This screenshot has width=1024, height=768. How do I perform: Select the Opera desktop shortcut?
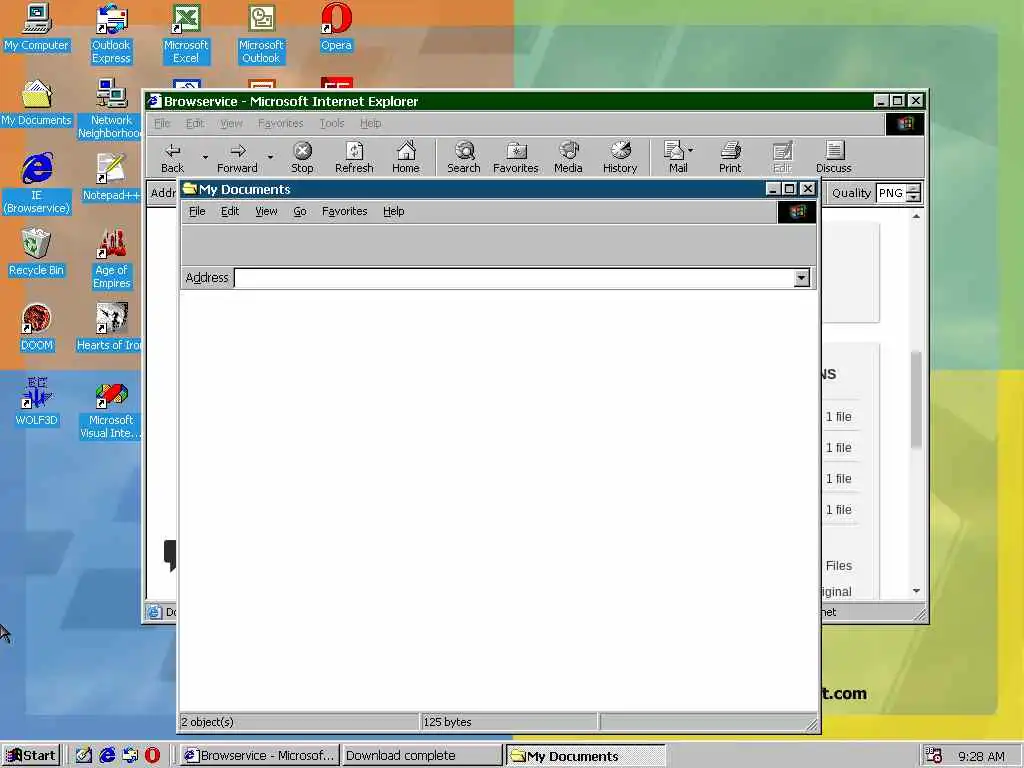(336, 27)
